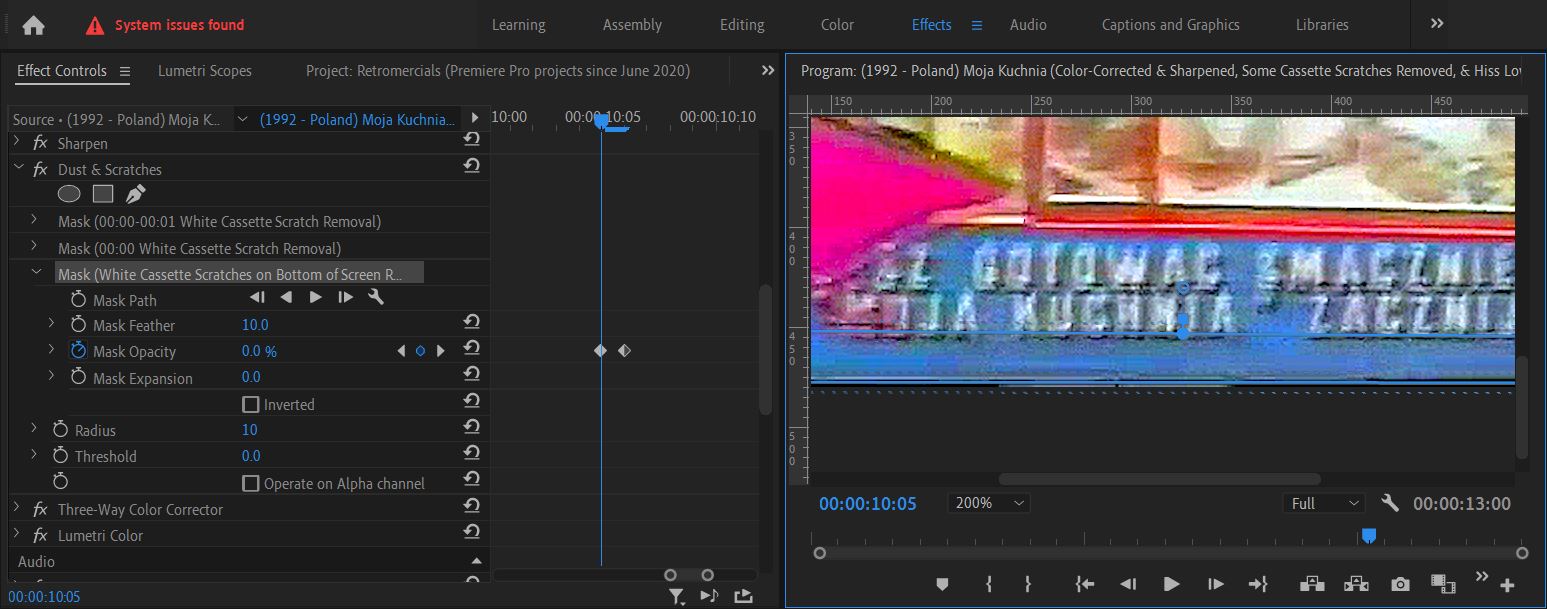Open Program monitor settings wrench

point(1390,503)
